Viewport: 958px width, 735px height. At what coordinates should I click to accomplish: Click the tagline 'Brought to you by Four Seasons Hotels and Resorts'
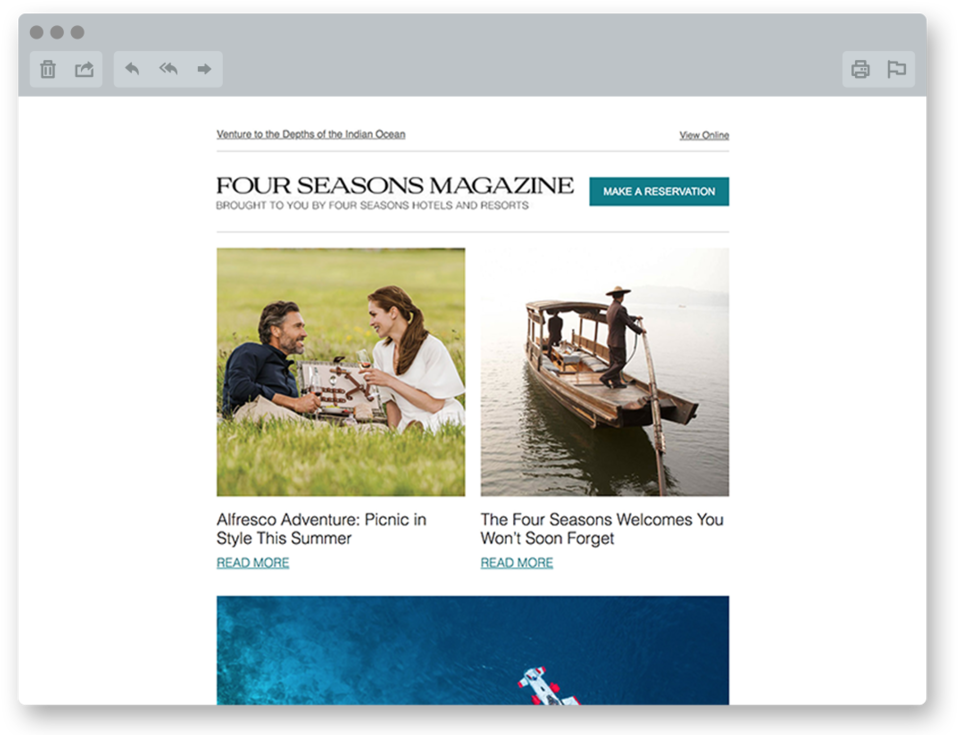(x=372, y=205)
